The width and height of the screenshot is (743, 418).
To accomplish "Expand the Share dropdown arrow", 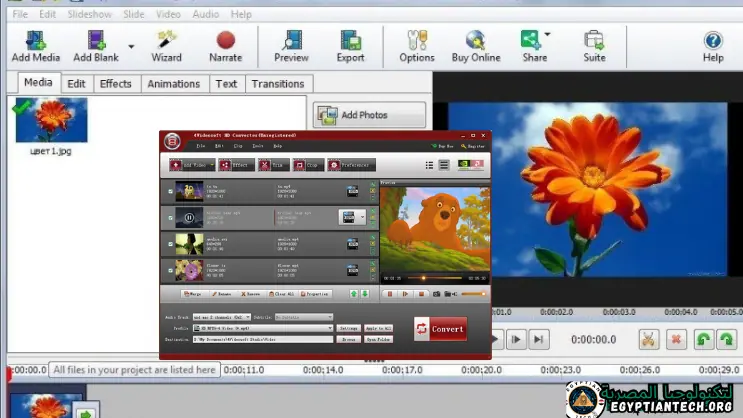I will [x=547, y=34].
